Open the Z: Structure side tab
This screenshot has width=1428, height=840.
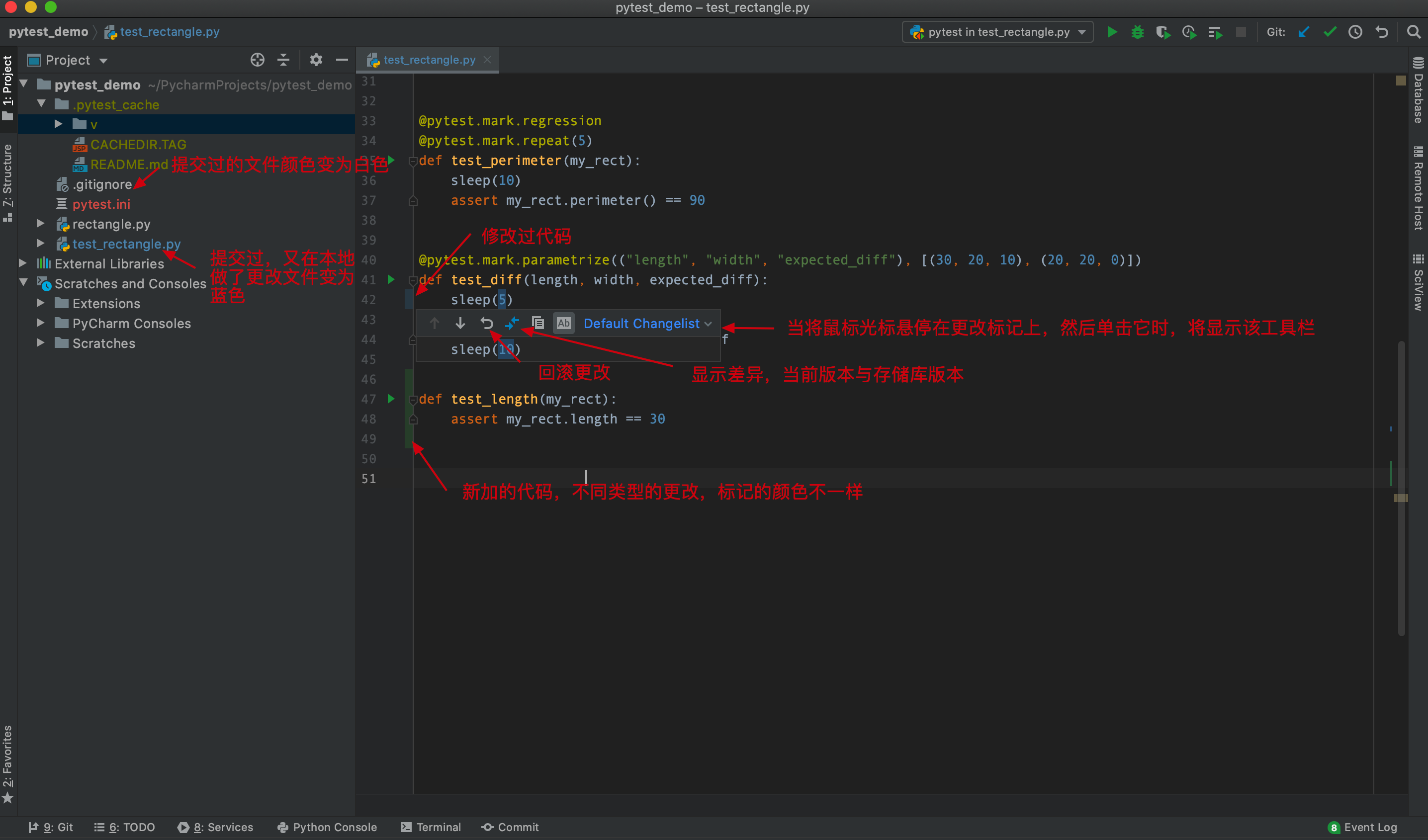(x=7, y=183)
